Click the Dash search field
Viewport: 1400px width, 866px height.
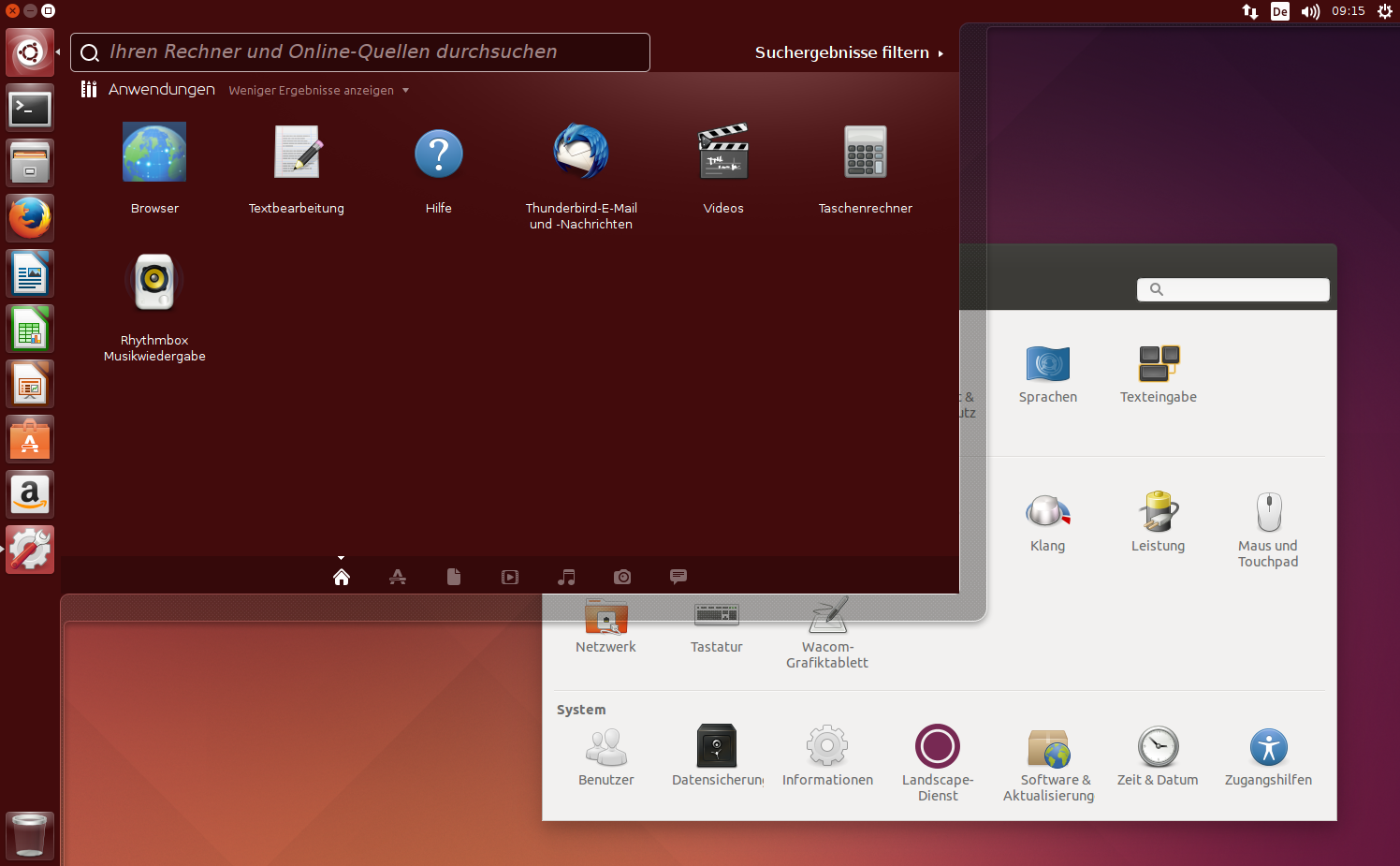(360, 52)
